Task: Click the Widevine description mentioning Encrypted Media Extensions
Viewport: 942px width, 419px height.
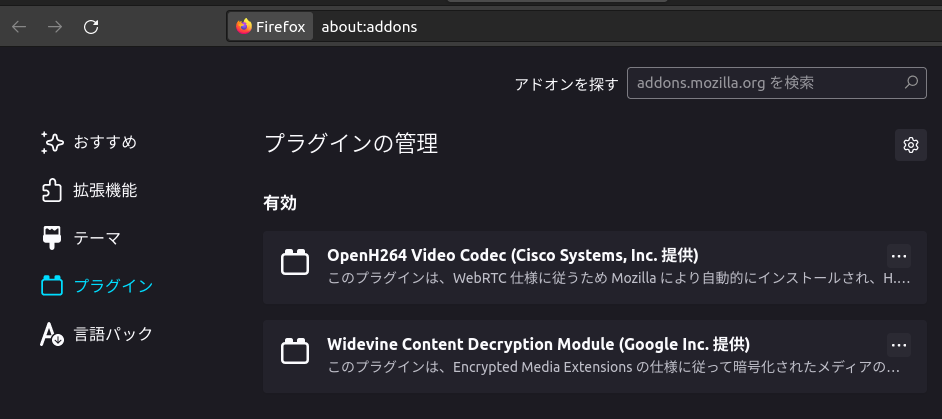Action: coord(613,367)
